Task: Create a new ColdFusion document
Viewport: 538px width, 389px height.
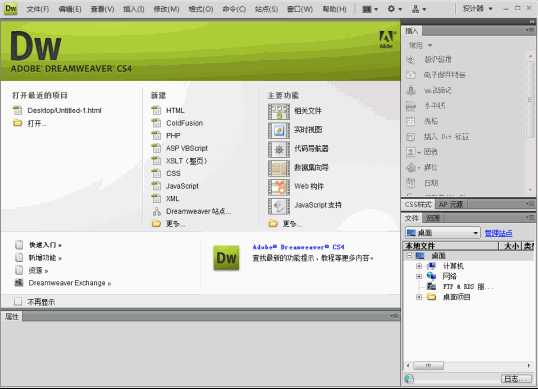Action: click(184, 123)
